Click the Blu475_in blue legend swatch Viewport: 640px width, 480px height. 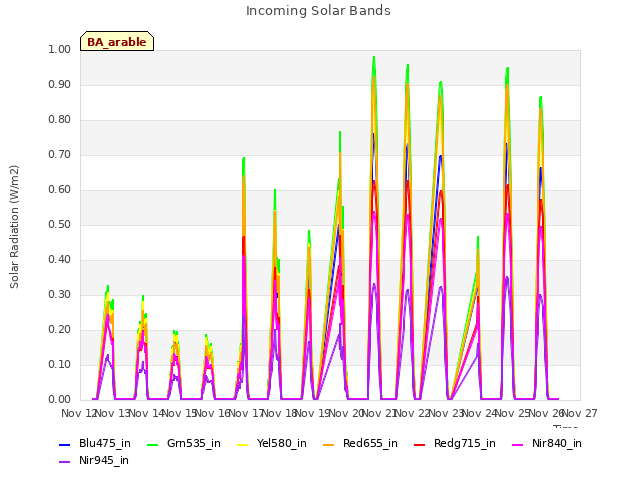point(64,444)
